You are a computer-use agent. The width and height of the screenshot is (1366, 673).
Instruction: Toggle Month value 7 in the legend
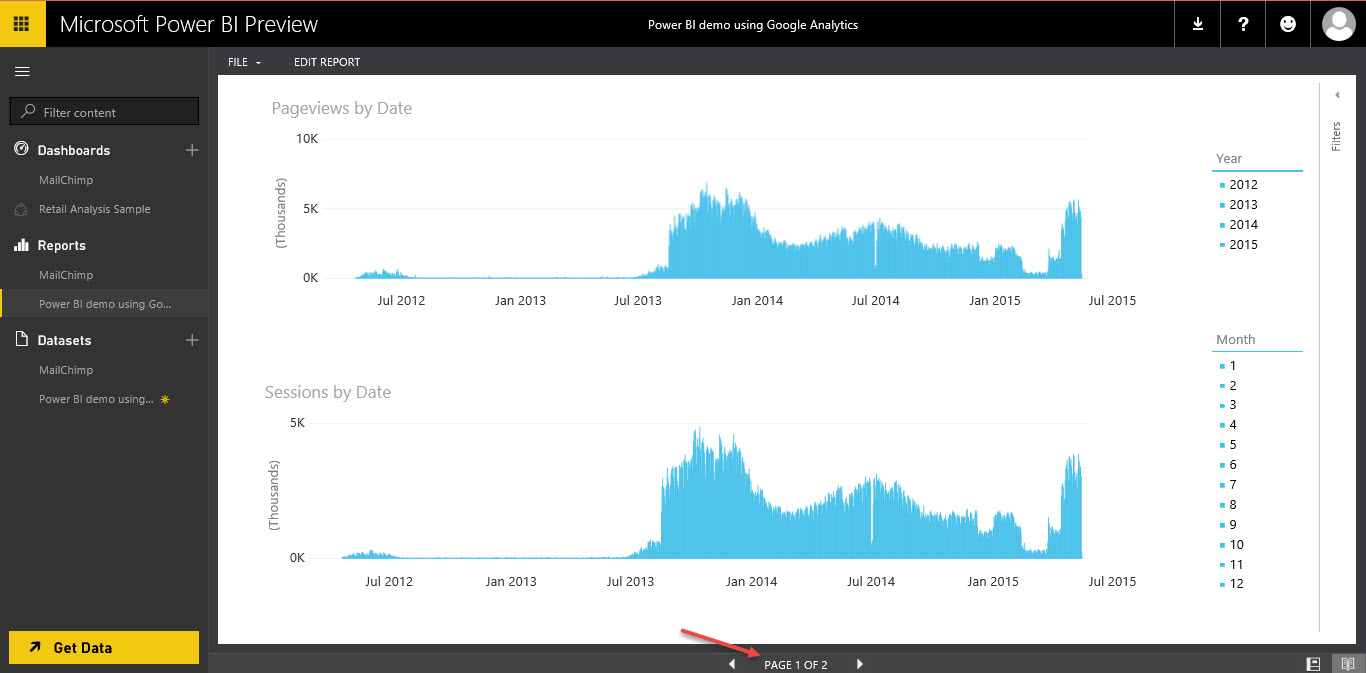(x=1231, y=484)
